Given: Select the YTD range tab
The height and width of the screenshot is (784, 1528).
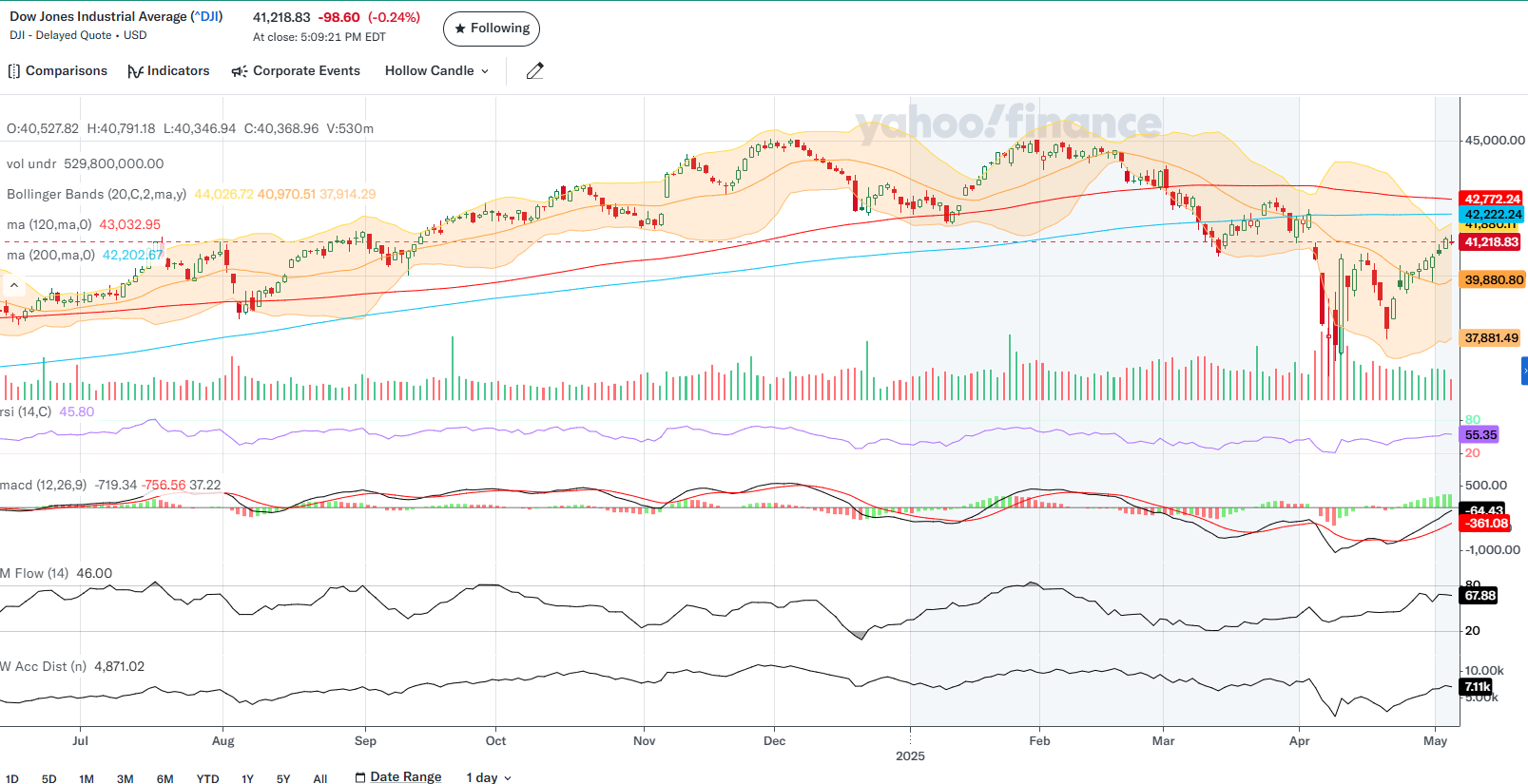Looking at the screenshot, I should tap(207, 778).
